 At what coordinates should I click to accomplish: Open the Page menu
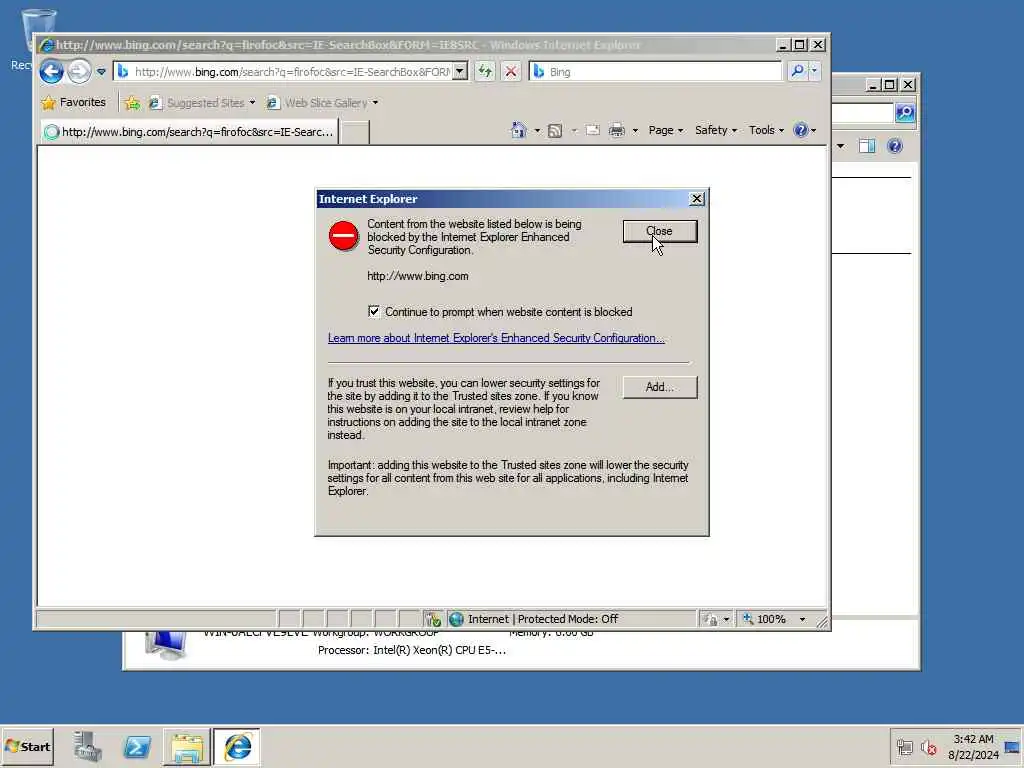point(665,130)
